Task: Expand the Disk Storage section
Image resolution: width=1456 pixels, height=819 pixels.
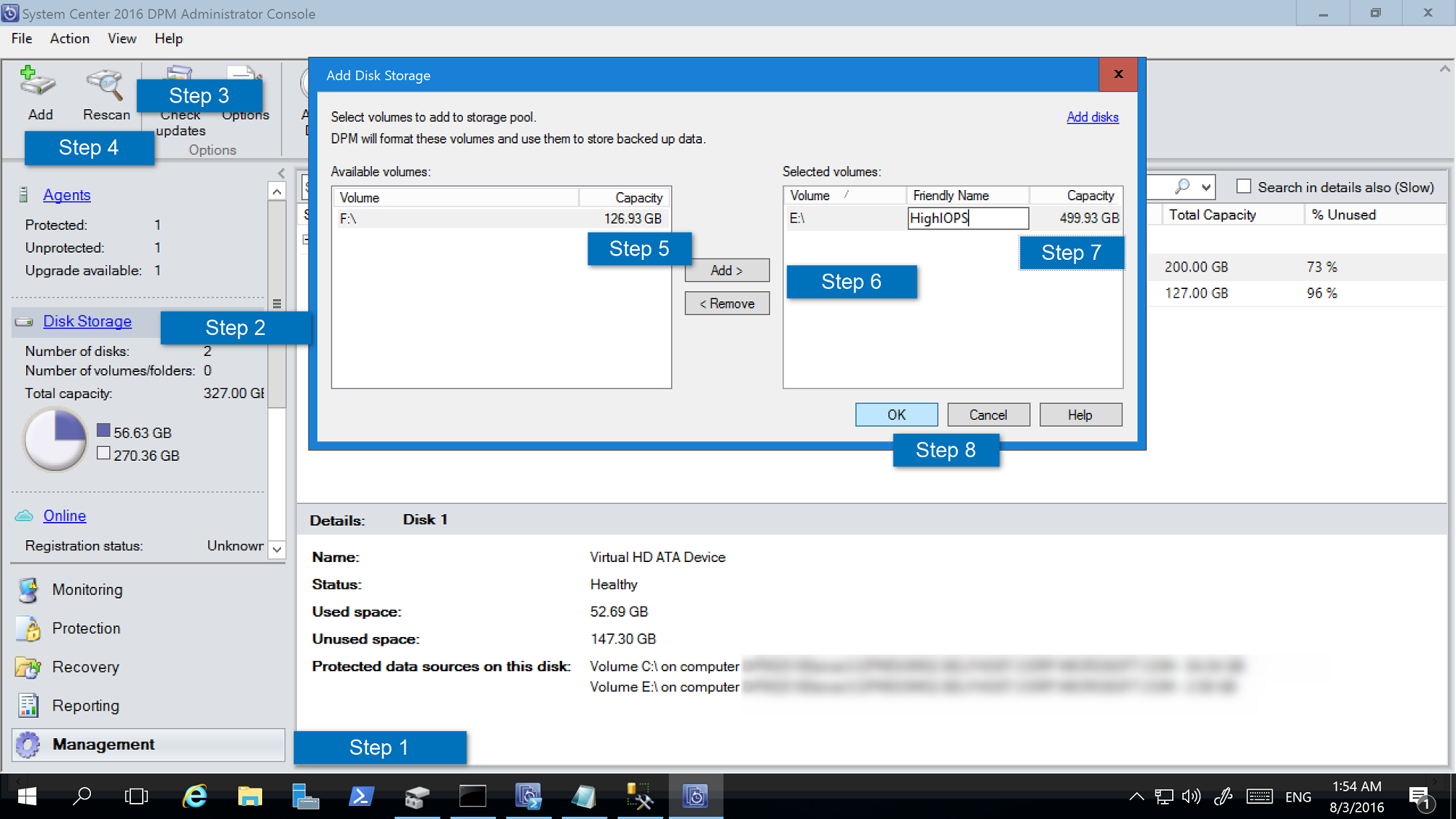Action: point(87,321)
